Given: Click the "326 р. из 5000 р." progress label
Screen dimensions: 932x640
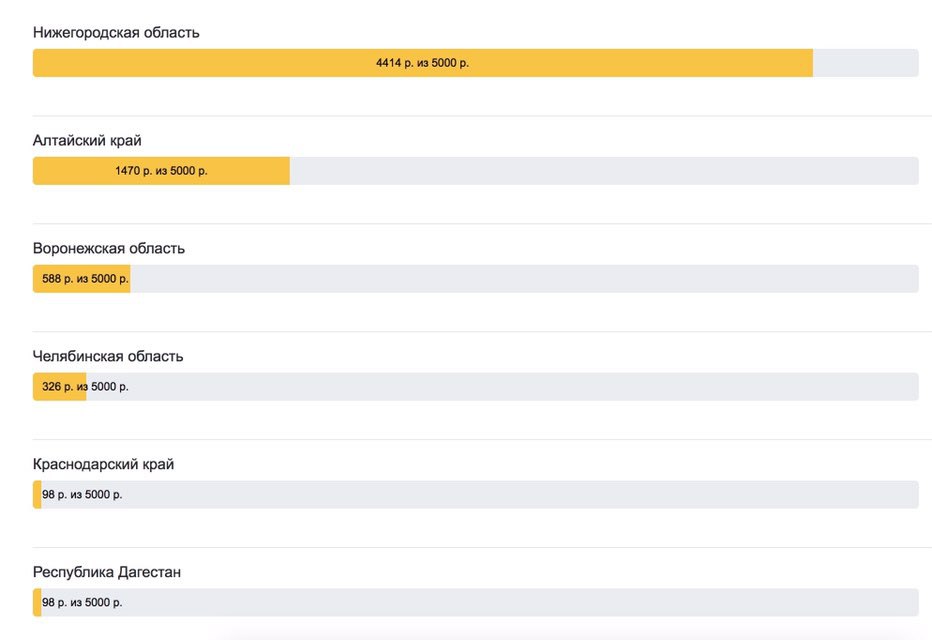Looking at the screenshot, I should pos(85,387).
